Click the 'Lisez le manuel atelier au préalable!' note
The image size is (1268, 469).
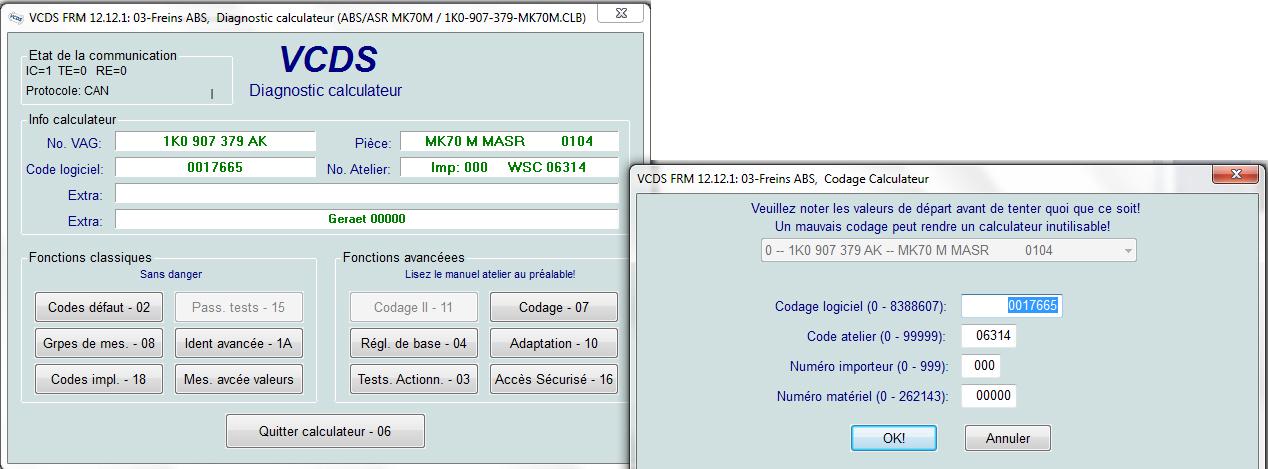(490, 274)
